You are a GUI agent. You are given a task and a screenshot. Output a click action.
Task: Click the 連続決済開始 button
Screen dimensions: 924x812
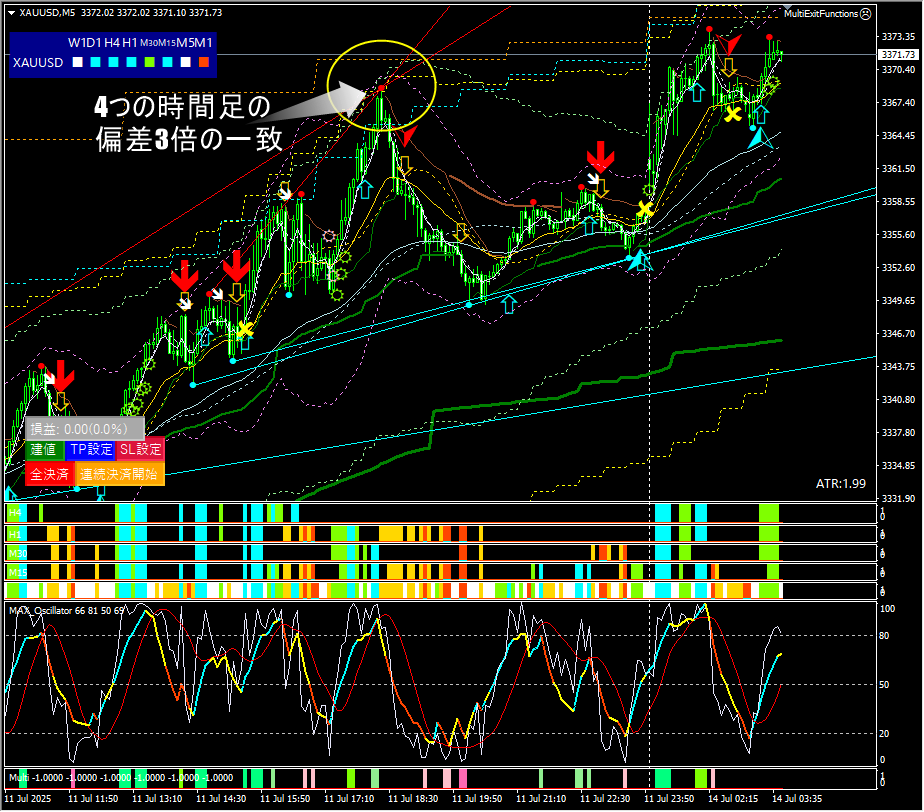pos(119,474)
